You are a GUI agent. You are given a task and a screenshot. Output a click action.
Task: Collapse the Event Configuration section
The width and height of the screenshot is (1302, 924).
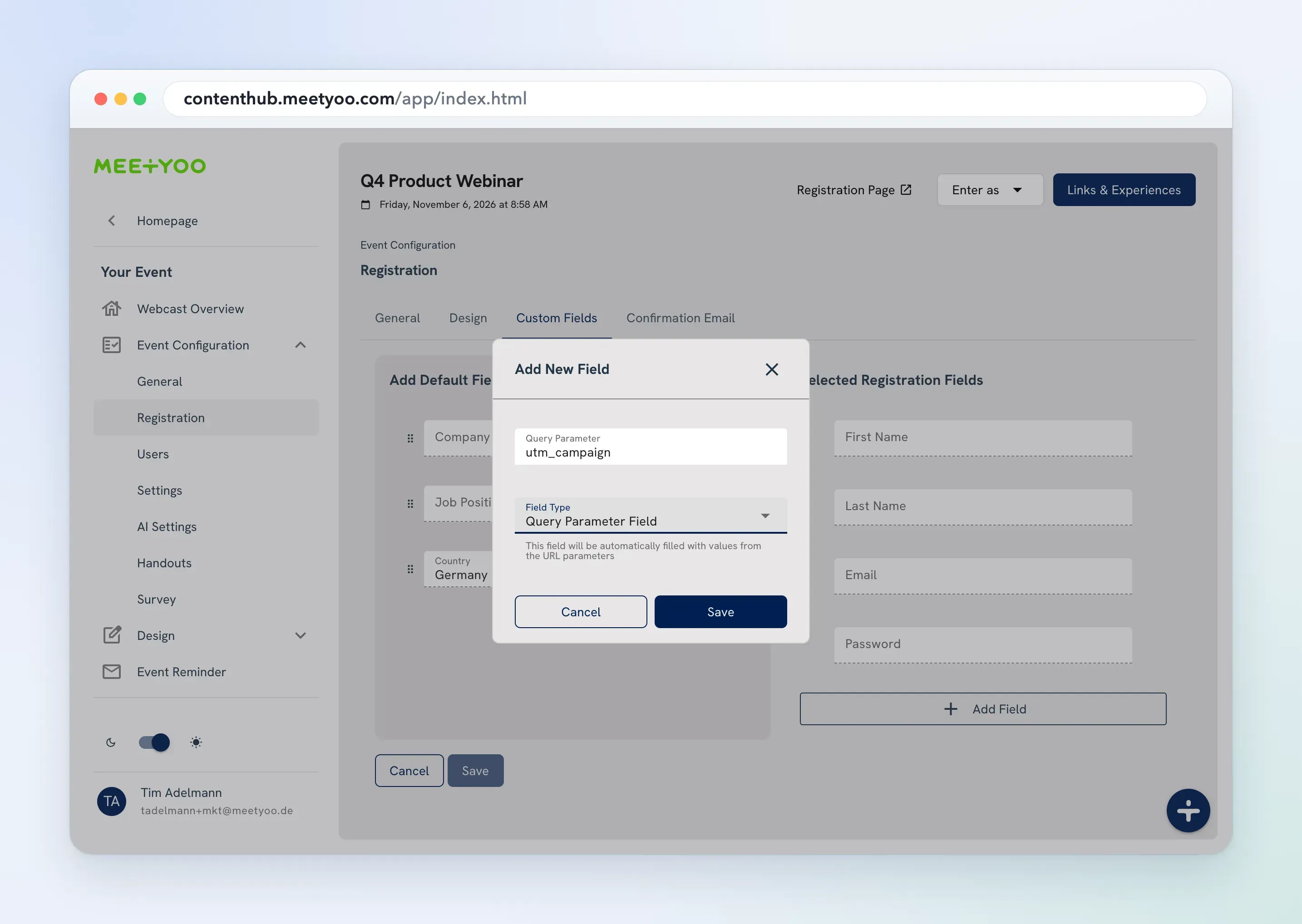tap(301, 345)
